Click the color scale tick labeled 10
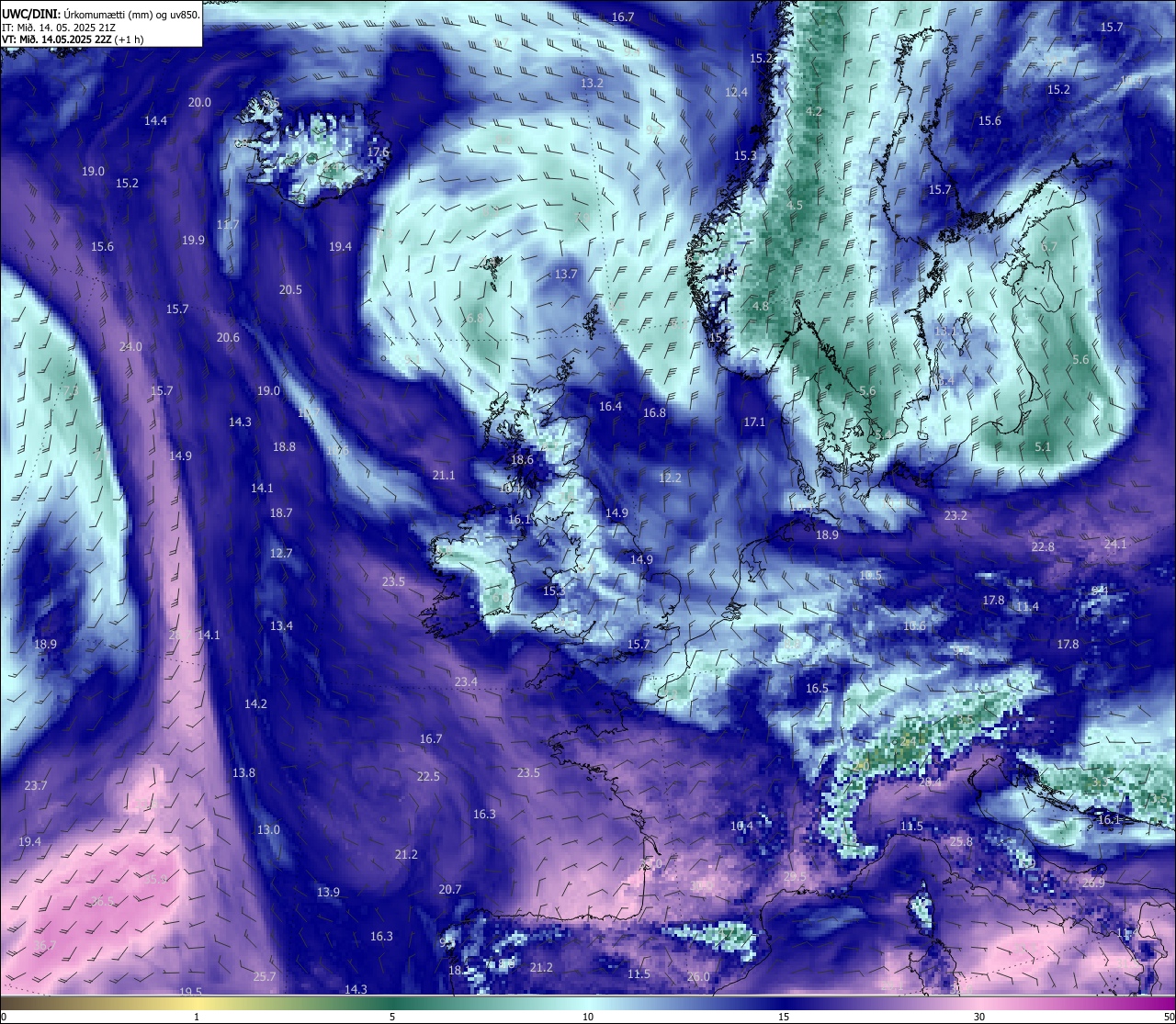1176x1024 pixels. tap(588, 1017)
